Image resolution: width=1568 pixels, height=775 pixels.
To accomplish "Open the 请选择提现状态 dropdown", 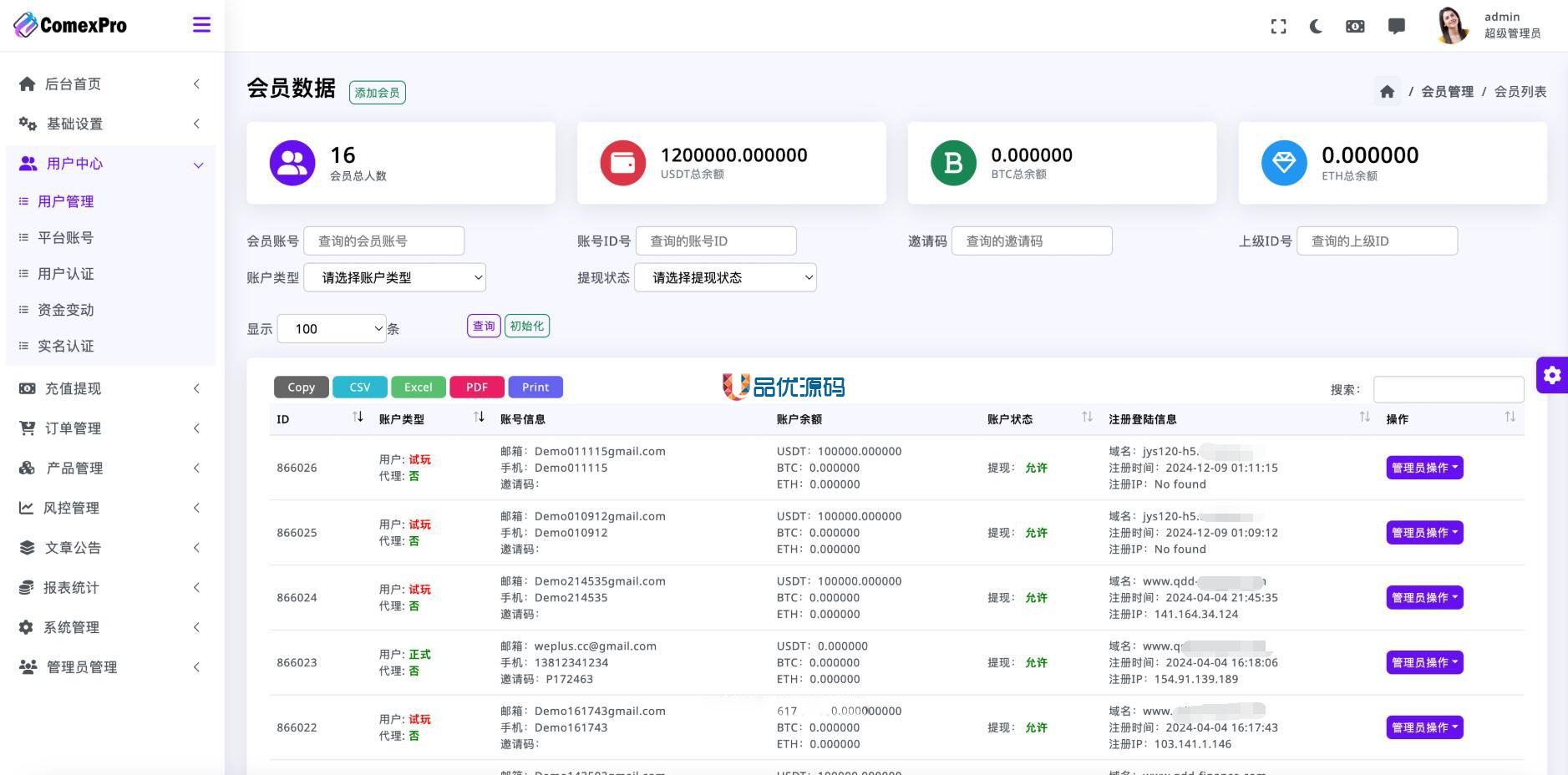I will [x=726, y=278].
